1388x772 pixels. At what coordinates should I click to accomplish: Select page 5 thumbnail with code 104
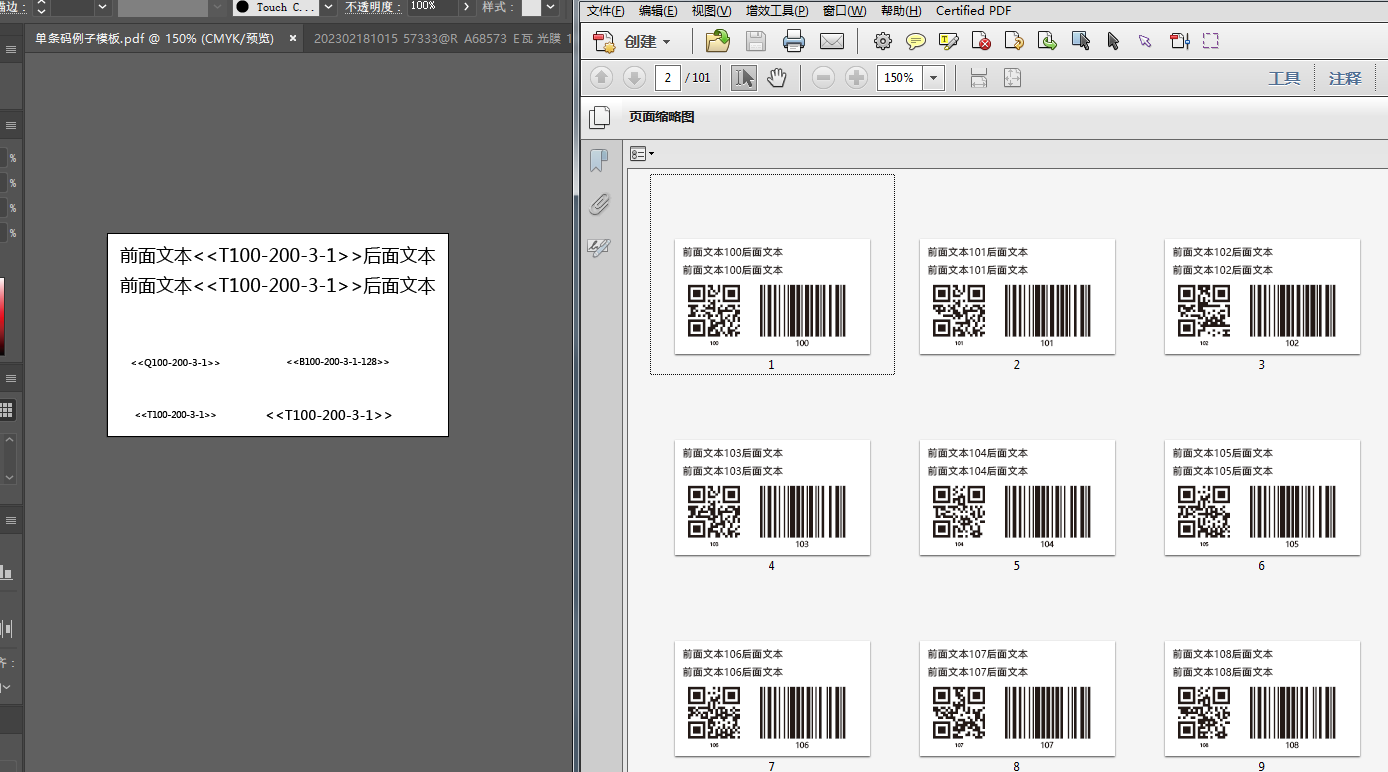coord(1017,498)
